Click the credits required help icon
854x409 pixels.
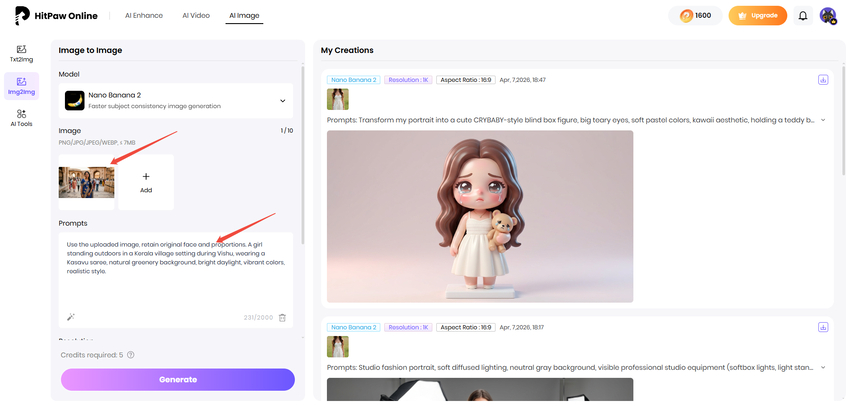(x=131, y=354)
